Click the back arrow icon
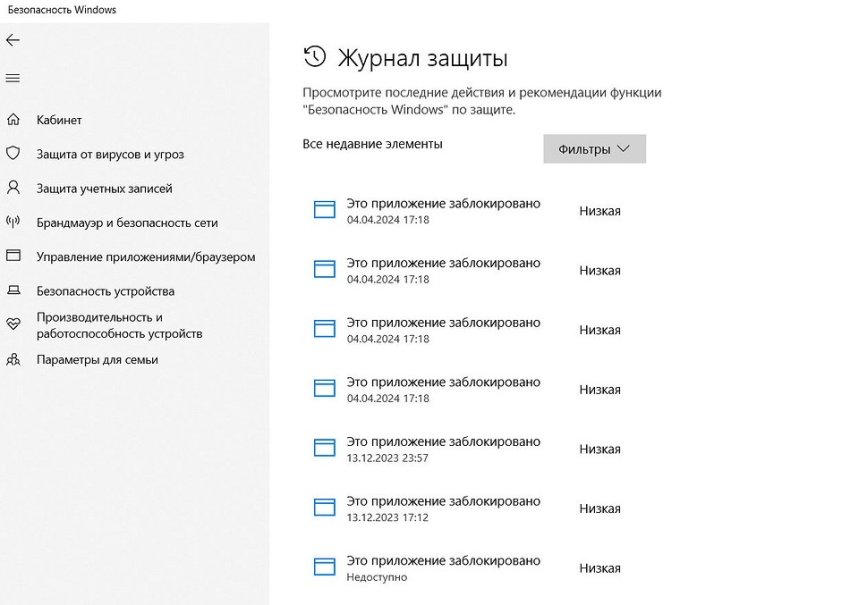The height and width of the screenshot is (605, 850). [13, 40]
